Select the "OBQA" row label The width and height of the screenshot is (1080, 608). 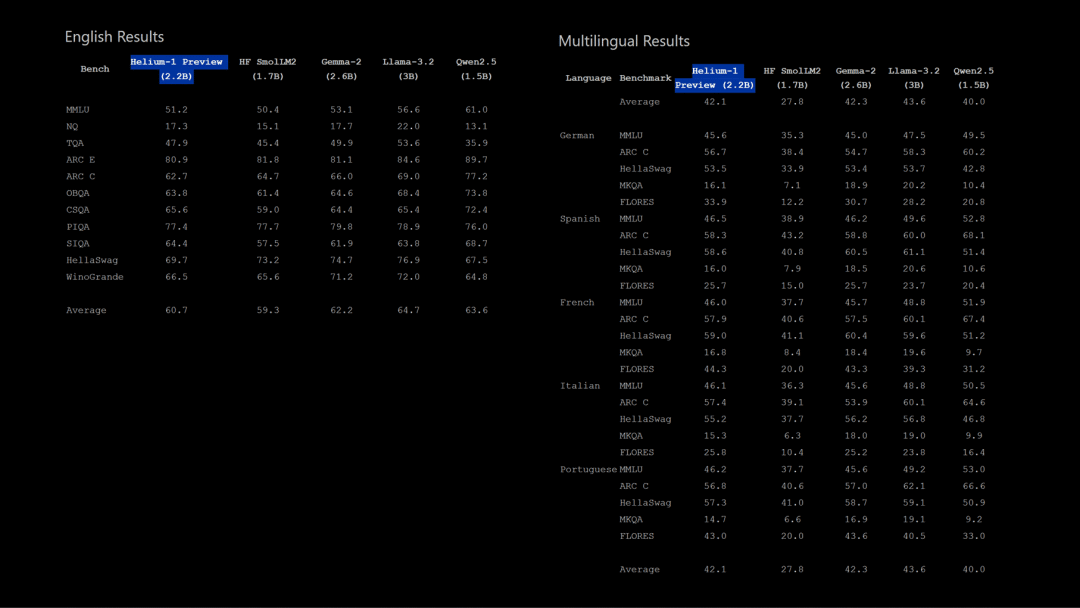click(x=78, y=193)
